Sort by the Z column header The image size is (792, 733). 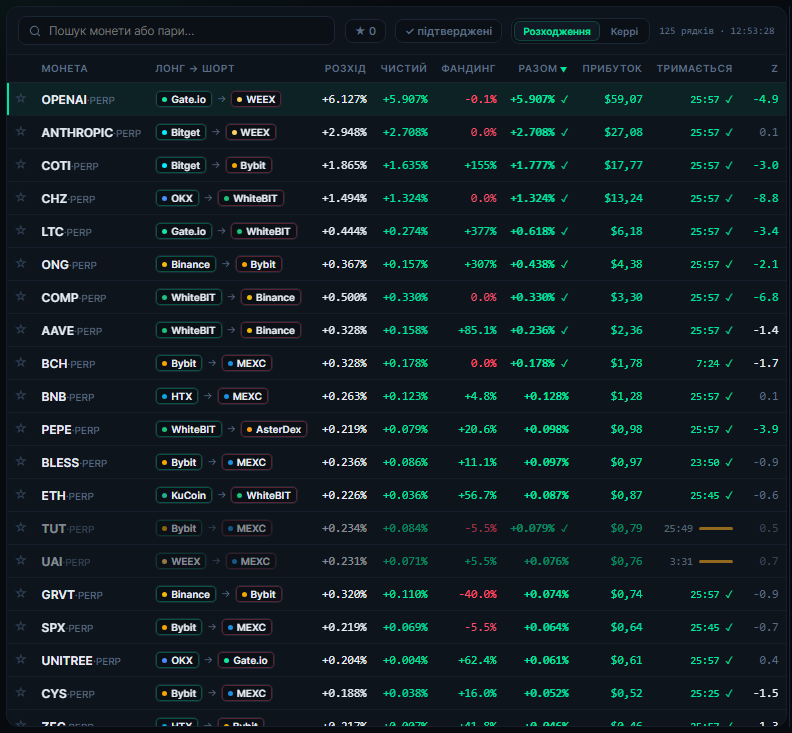coord(774,69)
